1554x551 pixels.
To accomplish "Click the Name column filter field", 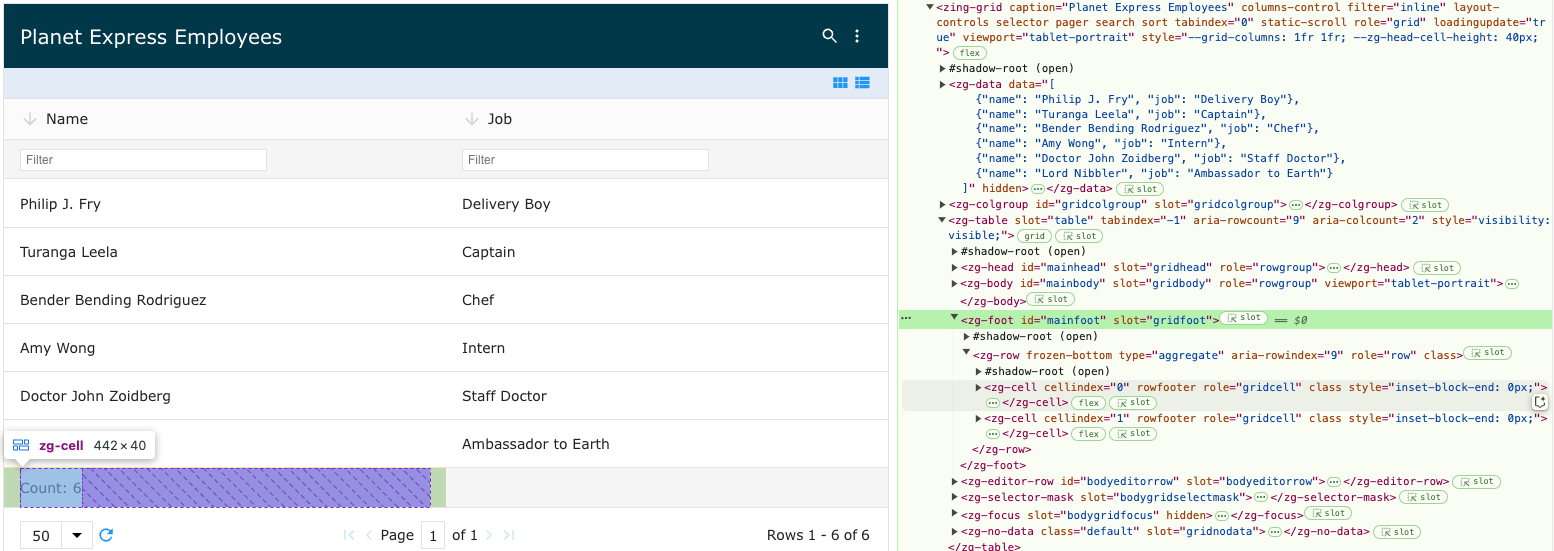I will [x=143, y=160].
